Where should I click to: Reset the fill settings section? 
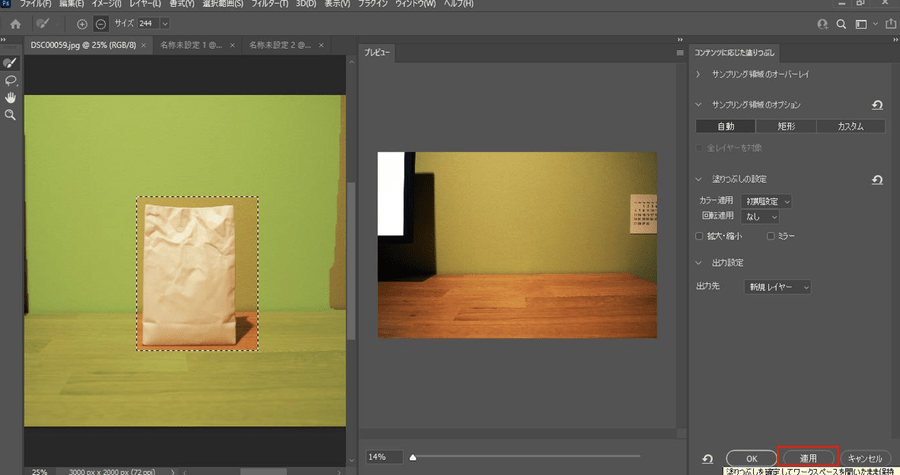click(877, 180)
